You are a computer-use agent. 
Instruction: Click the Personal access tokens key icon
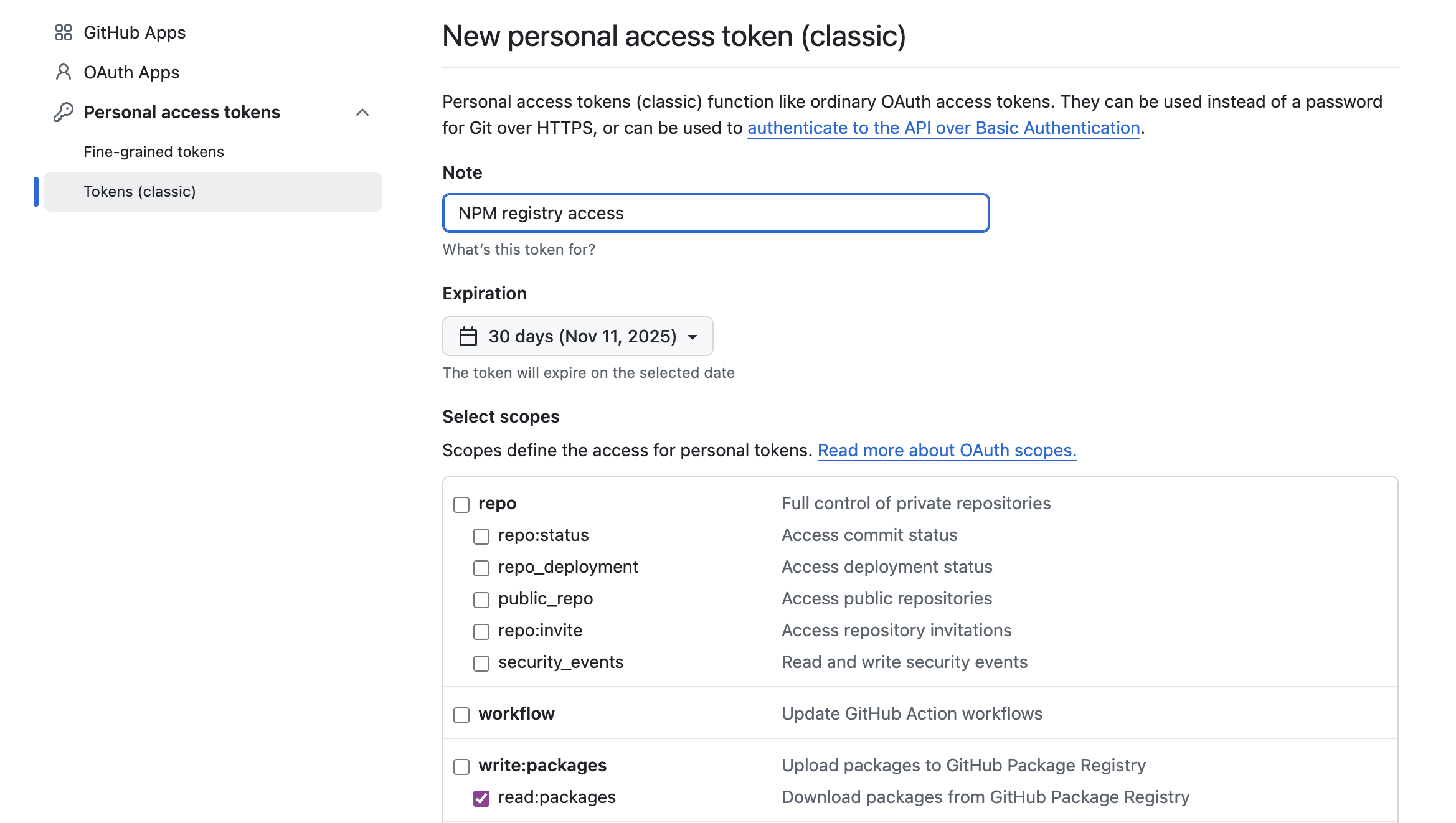[64, 112]
